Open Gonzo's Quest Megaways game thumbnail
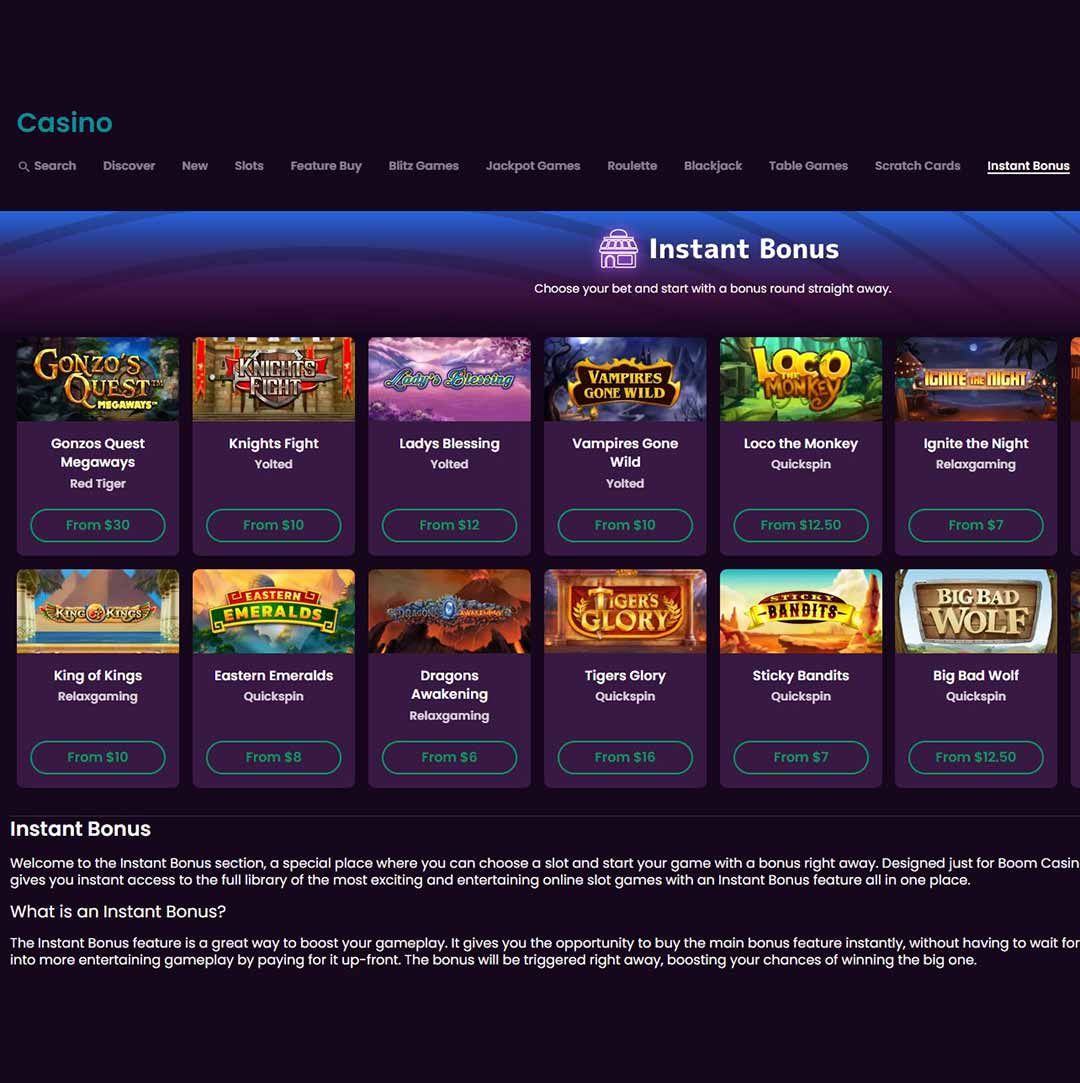 [97, 379]
